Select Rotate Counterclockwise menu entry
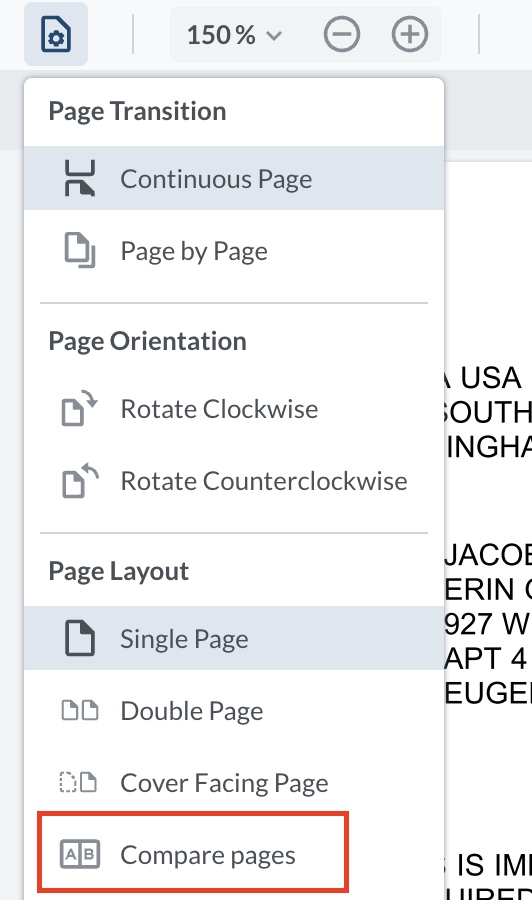Viewport: 532px width, 900px height. 234,480
